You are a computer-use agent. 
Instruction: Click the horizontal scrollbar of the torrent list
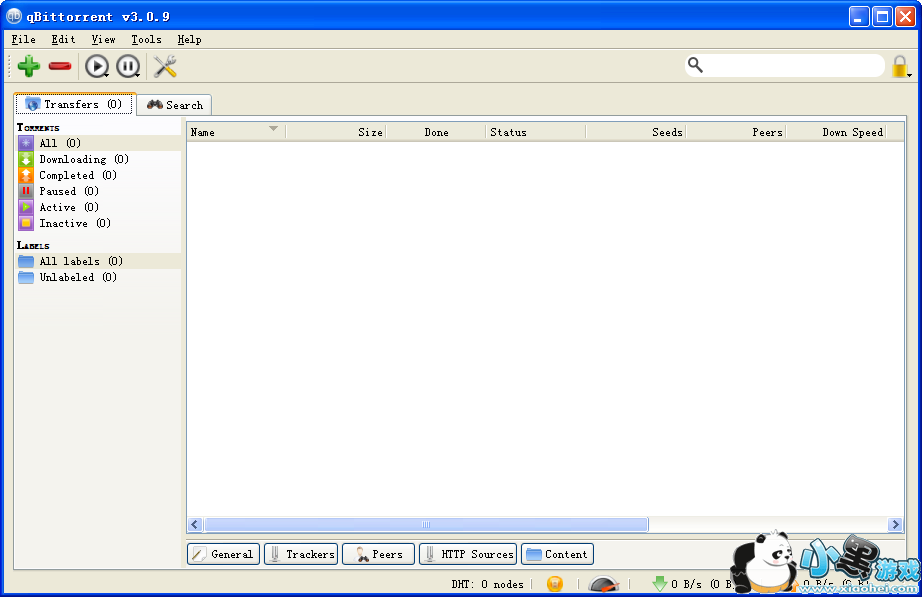tap(427, 524)
